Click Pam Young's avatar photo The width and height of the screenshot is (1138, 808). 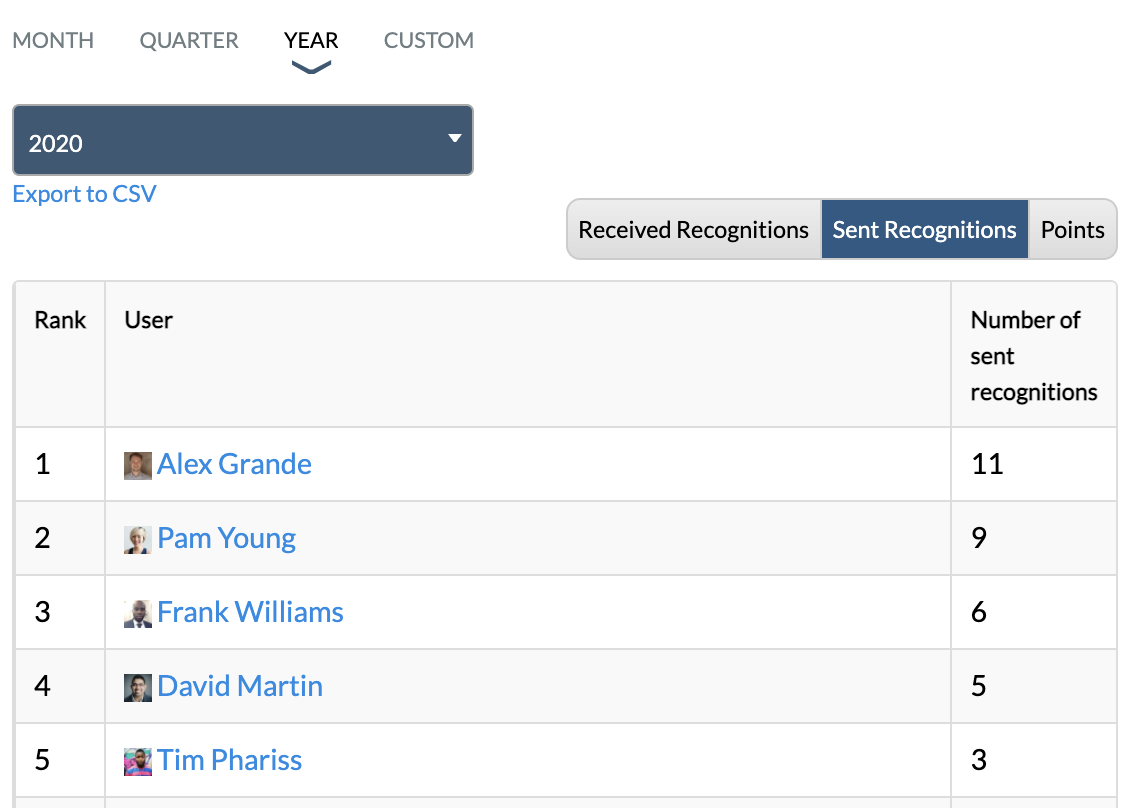137,537
